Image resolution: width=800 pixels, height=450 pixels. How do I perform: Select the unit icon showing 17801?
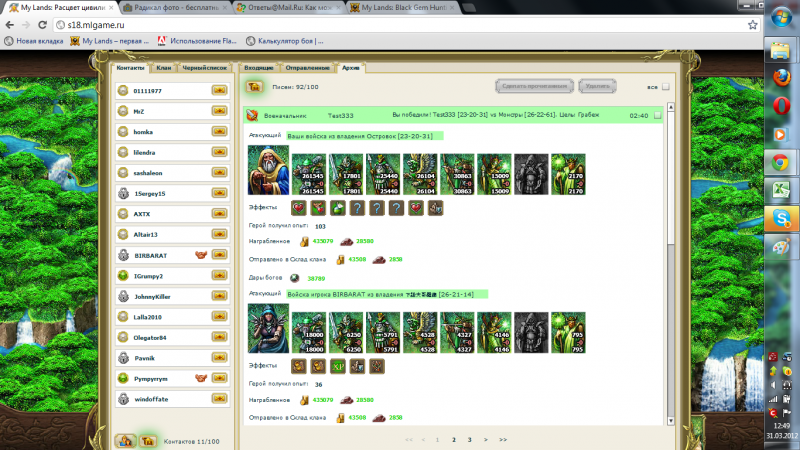pyautogui.click(x=346, y=174)
